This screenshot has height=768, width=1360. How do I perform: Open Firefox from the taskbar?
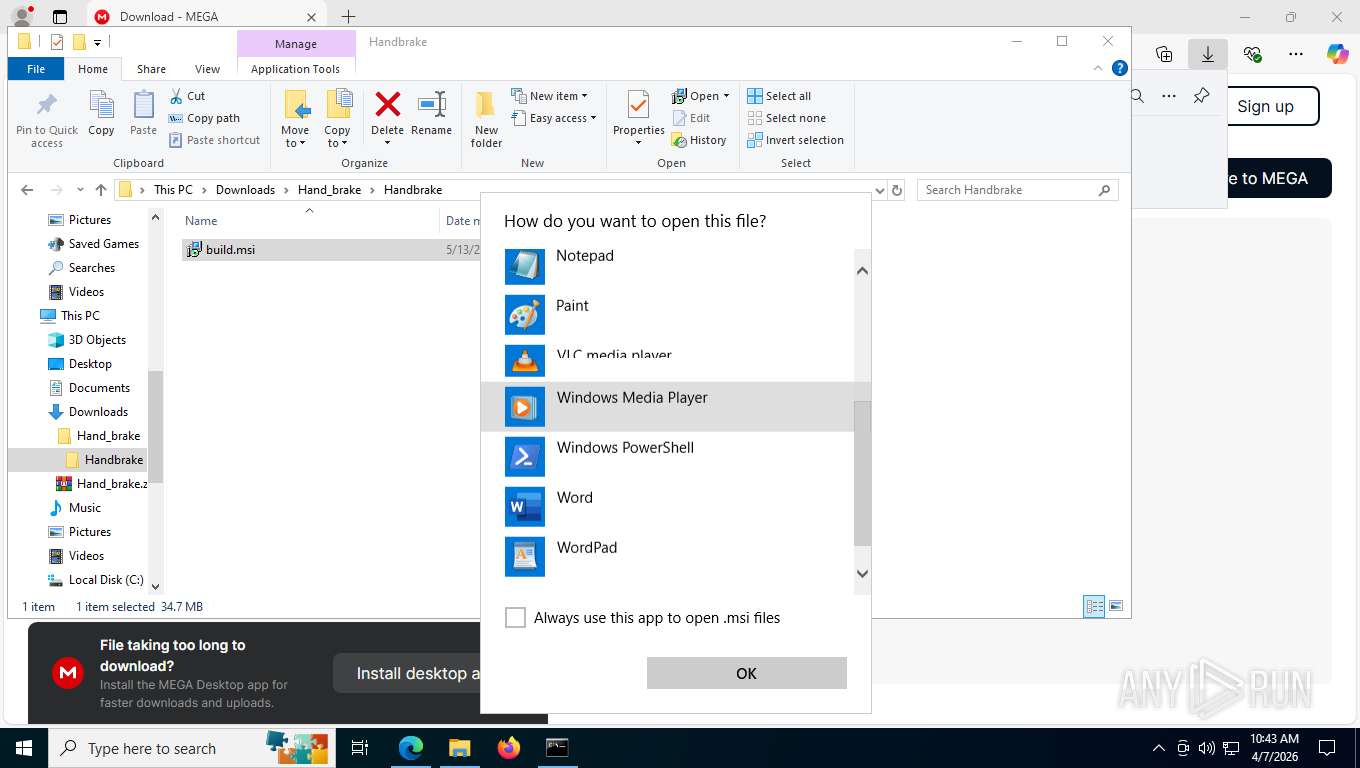509,747
